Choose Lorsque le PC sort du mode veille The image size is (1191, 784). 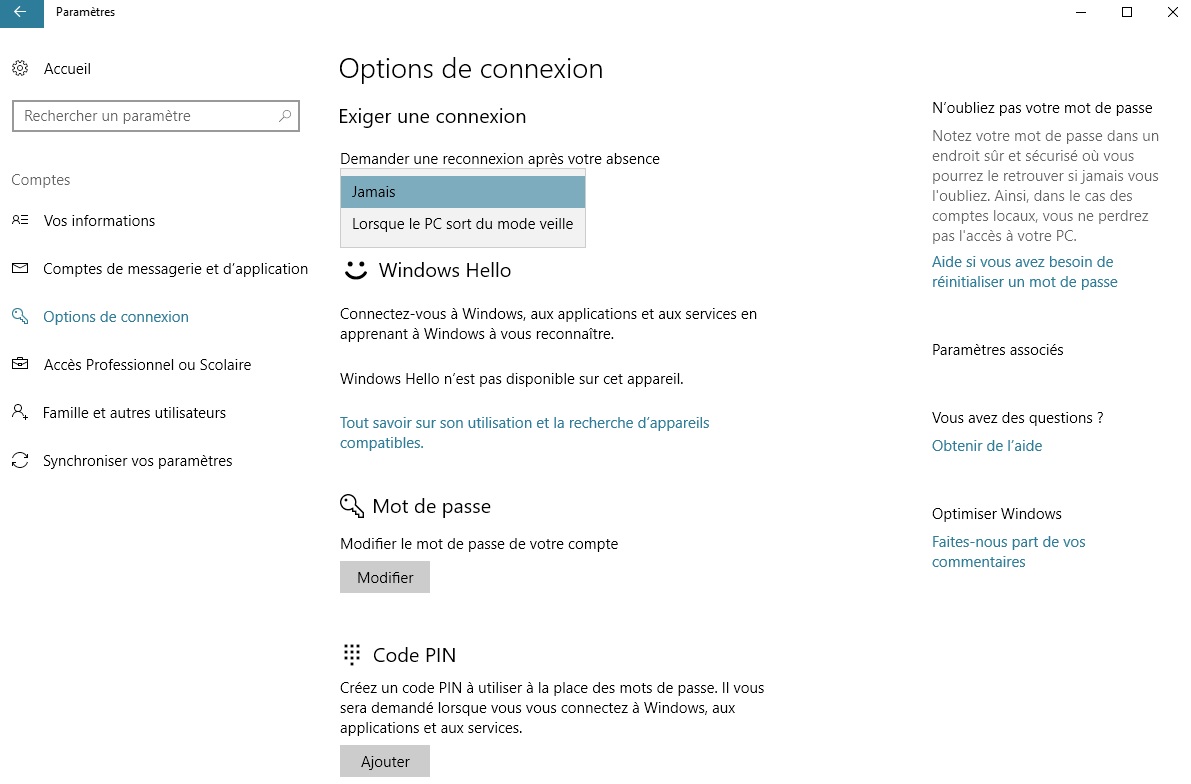(462, 224)
